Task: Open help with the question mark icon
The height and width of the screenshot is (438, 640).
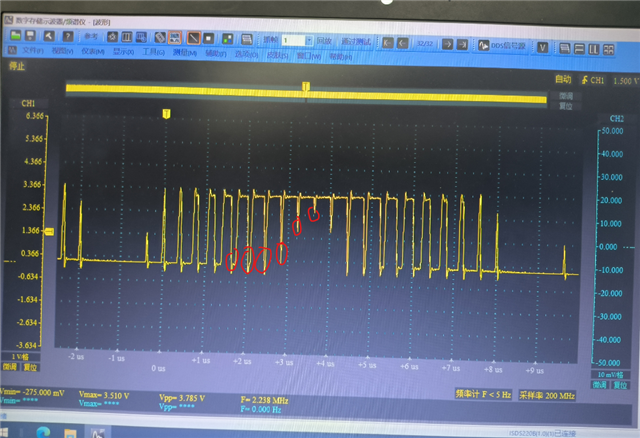Action: click(x=68, y=36)
